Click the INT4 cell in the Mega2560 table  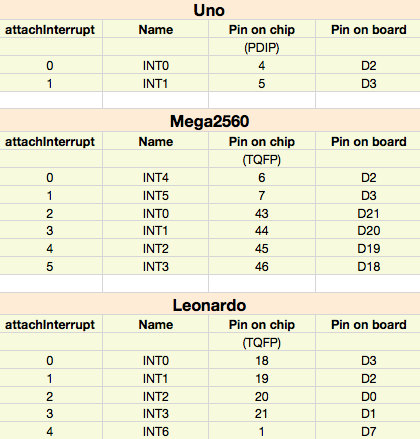[156, 178]
